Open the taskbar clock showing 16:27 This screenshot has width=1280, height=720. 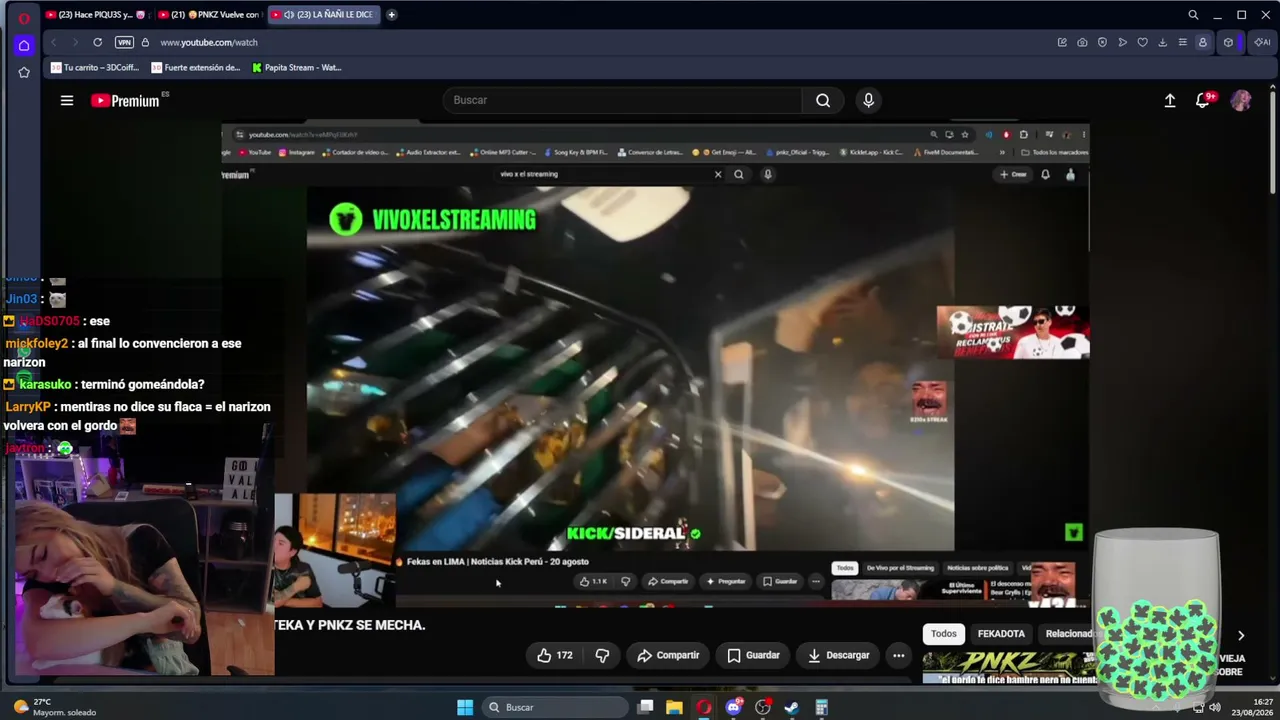(1255, 707)
